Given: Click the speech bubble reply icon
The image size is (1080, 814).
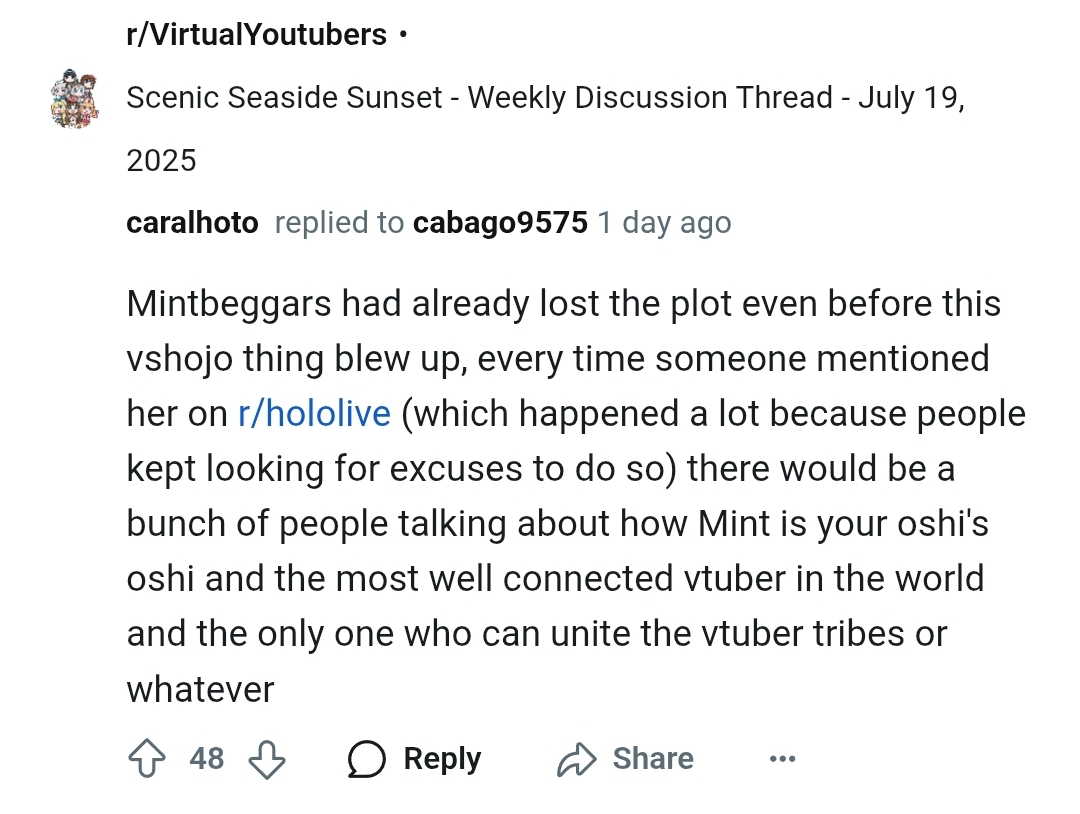Looking at the screenshot, I should [367, 760].
